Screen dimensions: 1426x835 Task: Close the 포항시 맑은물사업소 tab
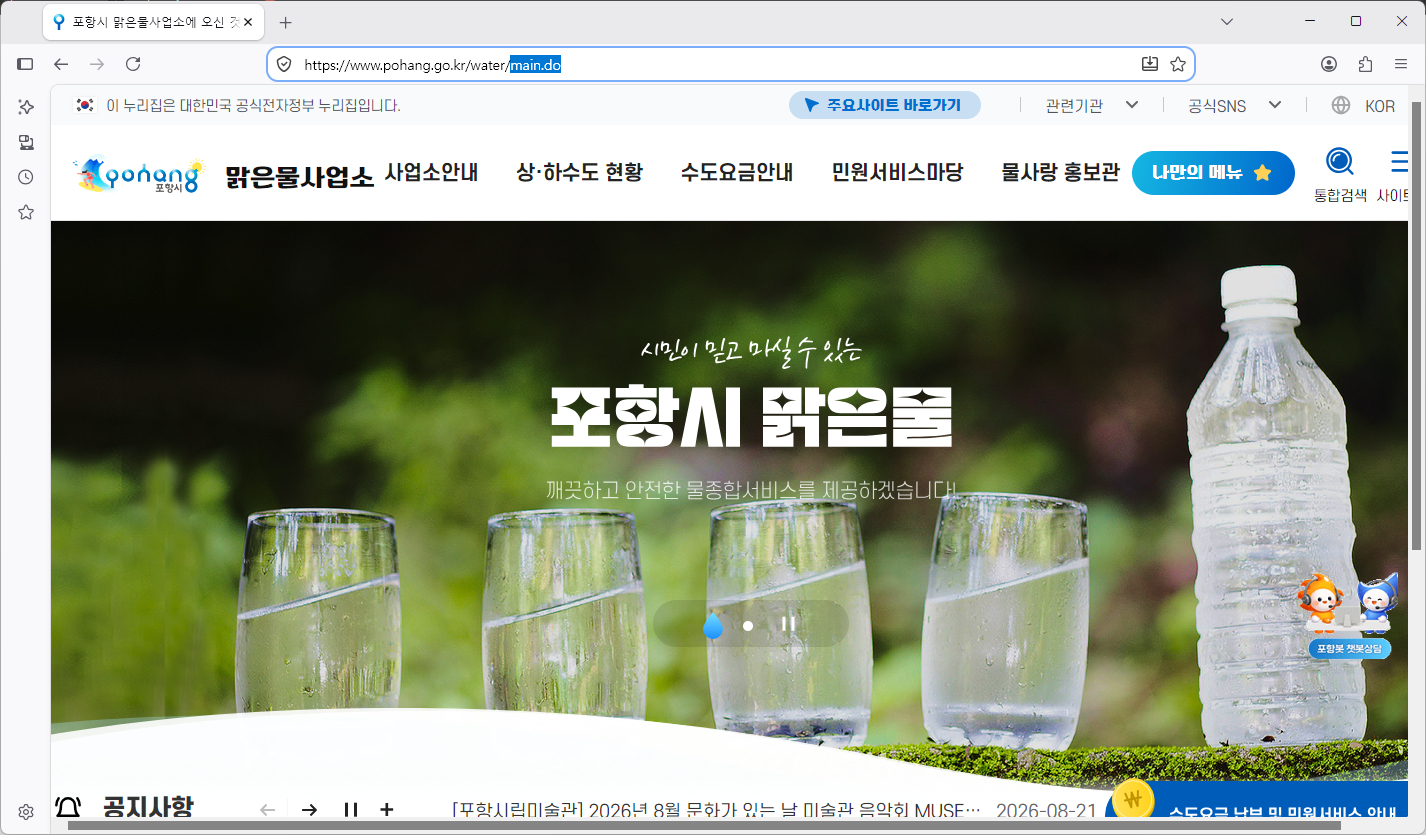248,22
